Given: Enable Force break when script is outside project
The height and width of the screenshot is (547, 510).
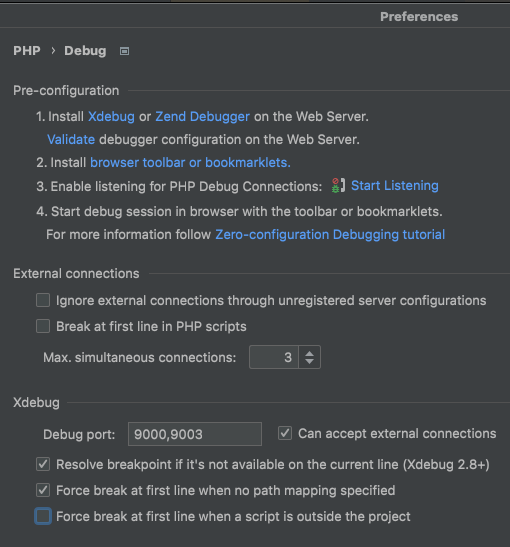Looking at the screenshot, I should (x=43, y=516).
